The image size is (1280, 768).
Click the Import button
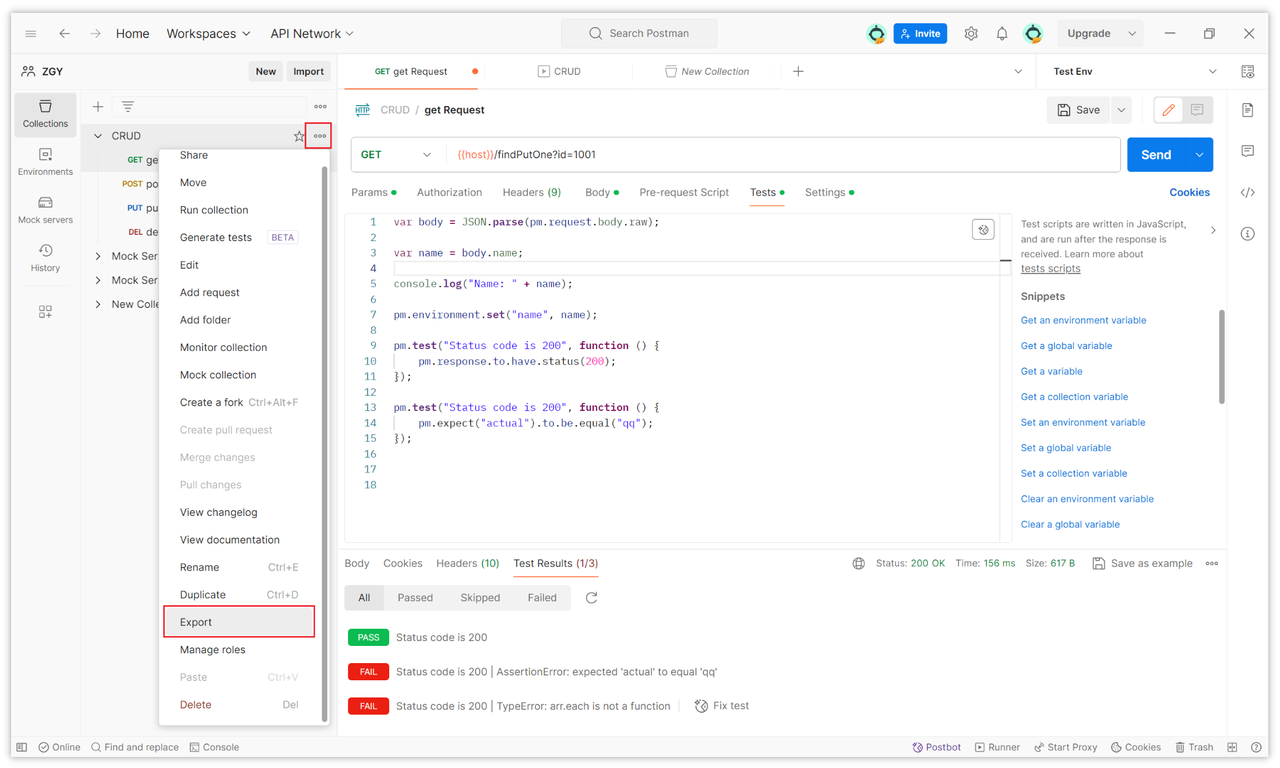point(308,71)
